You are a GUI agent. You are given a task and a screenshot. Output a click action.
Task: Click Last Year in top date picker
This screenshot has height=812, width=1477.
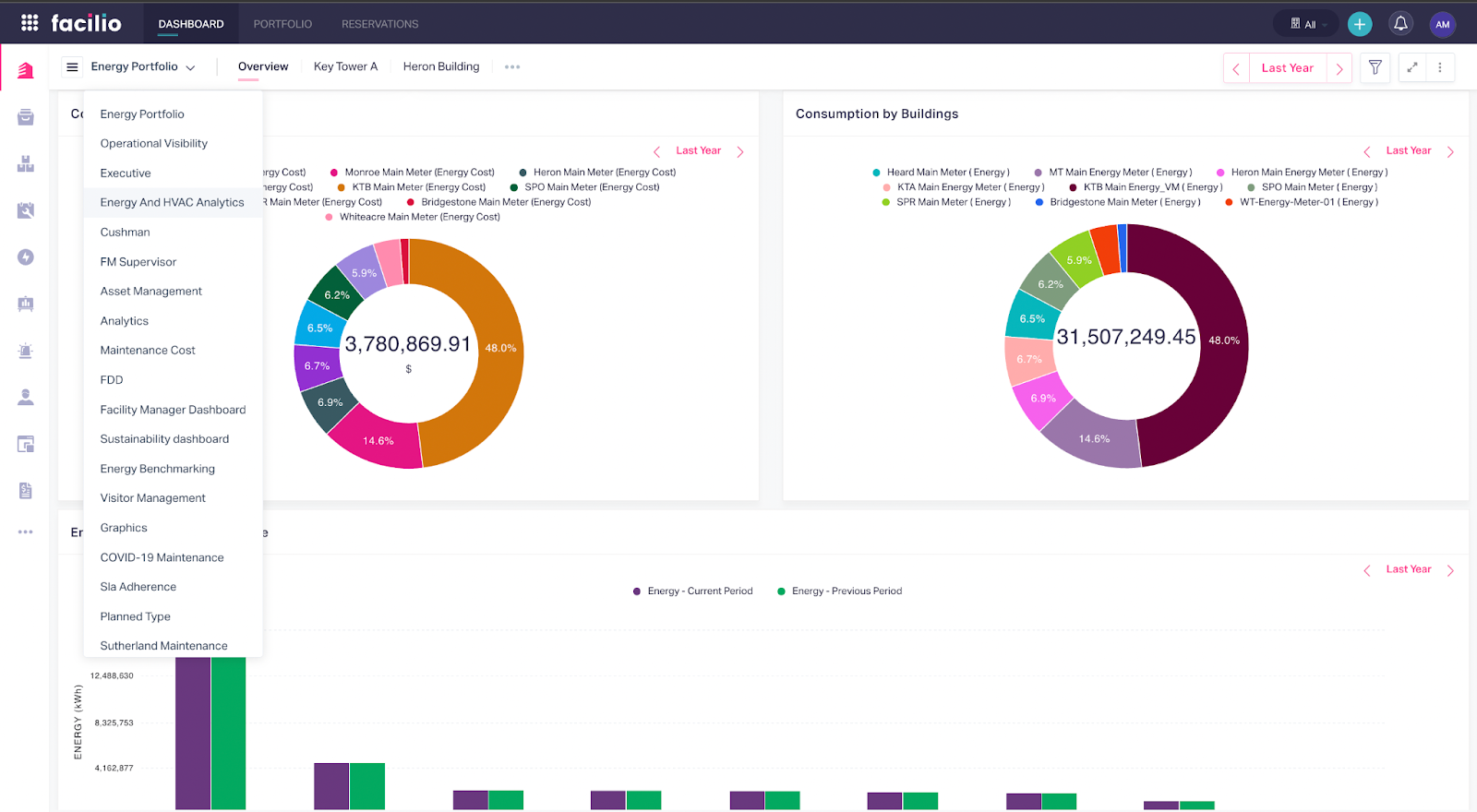tap(1288, 68)
